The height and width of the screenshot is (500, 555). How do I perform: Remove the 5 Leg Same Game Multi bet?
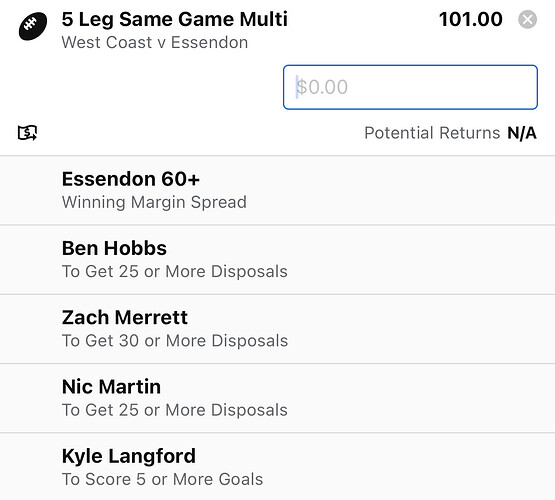coord(527,19)
